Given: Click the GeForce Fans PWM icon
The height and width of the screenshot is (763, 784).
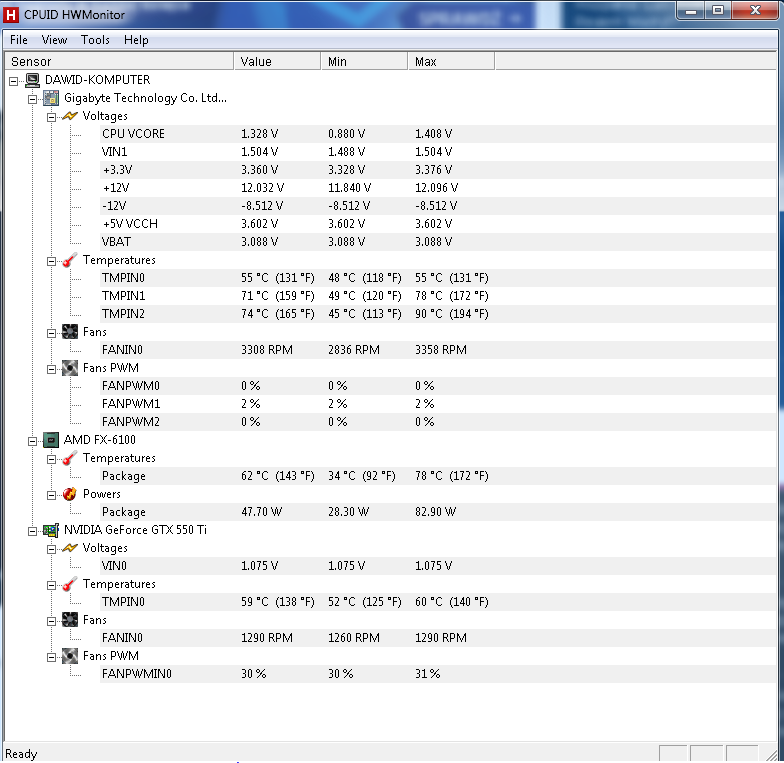Looking at the screenshot, I should (70, 656).
